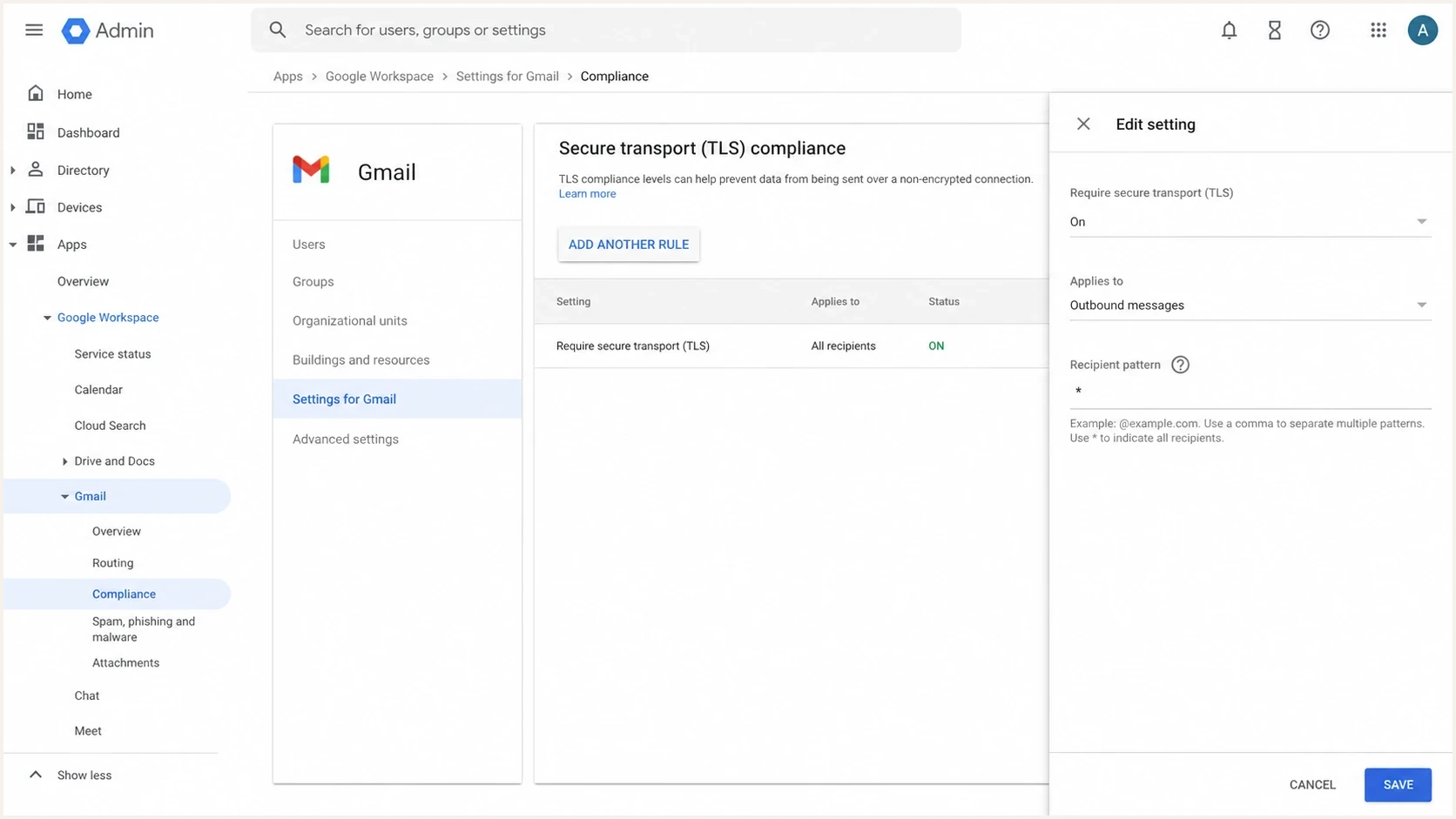
Task: Click the Home icon in sidebar
Action: click(36, 93)
